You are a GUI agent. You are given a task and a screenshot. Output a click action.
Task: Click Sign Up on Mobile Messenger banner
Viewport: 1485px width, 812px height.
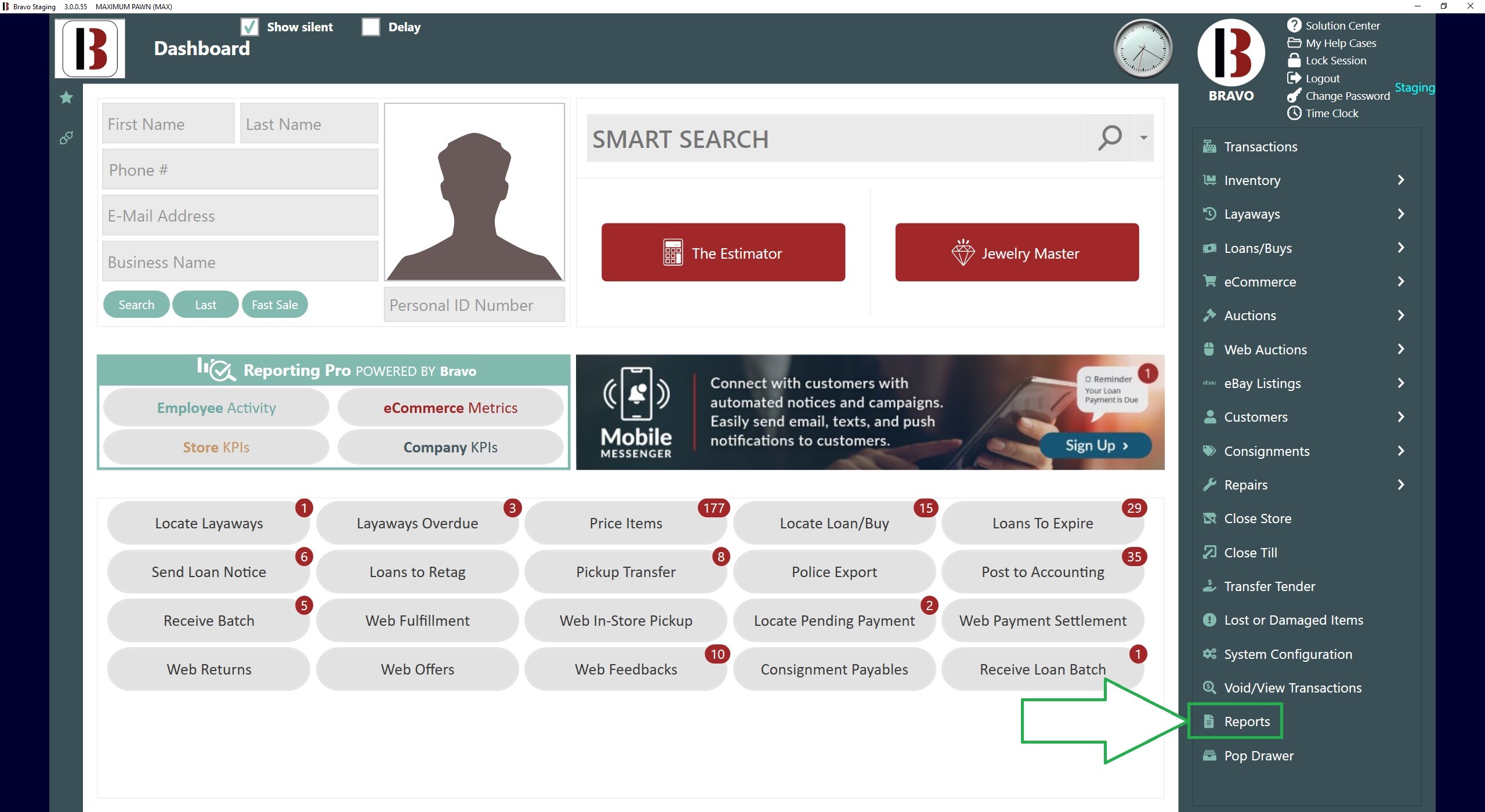pyautogui.click(x=1096, y=445)
